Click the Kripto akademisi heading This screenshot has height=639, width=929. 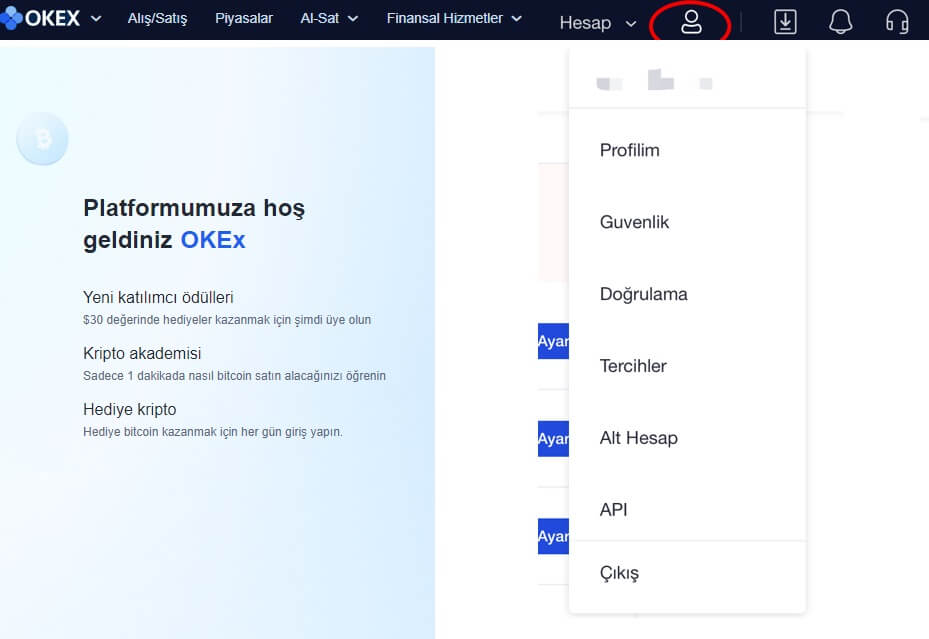142,354
